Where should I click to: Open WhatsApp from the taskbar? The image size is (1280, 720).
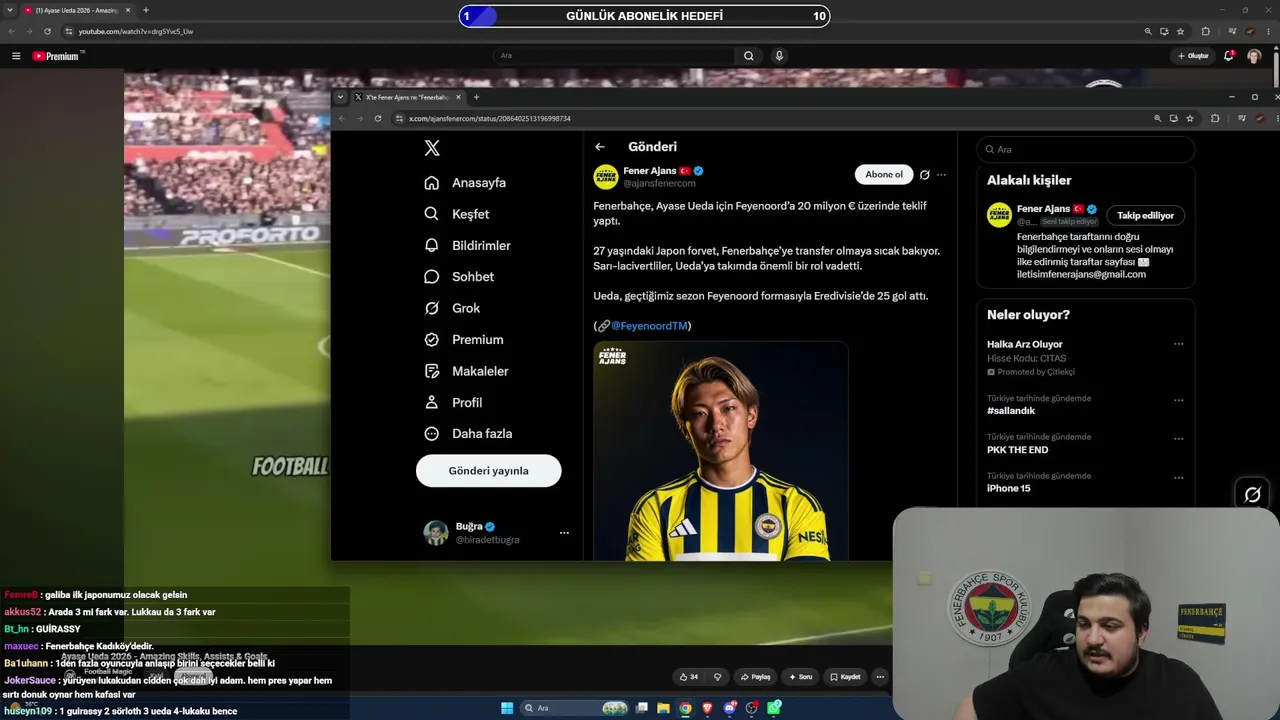(774, 708)
